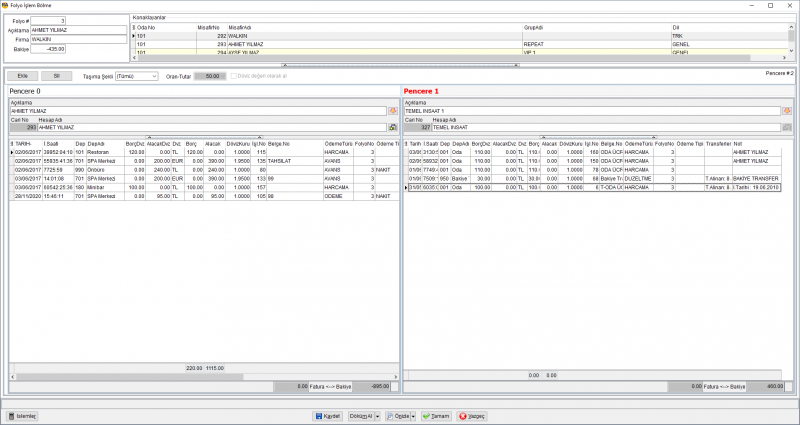Click the account lookup icon beside Pencere 0 Hesap Adı
800x425 pixels.
[x=393, y=128]
